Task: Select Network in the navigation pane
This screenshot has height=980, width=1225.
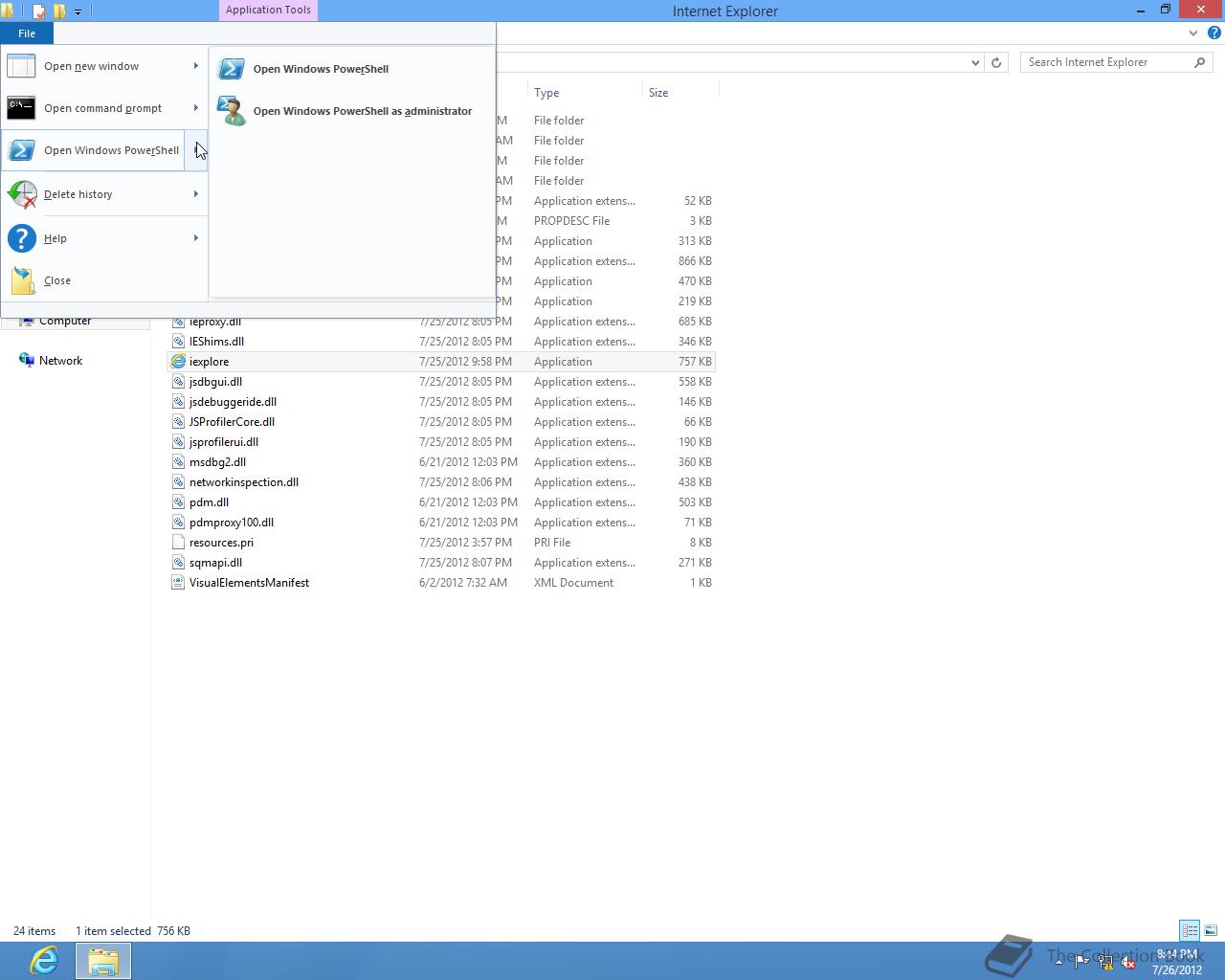Action: (x=60, y=361)
